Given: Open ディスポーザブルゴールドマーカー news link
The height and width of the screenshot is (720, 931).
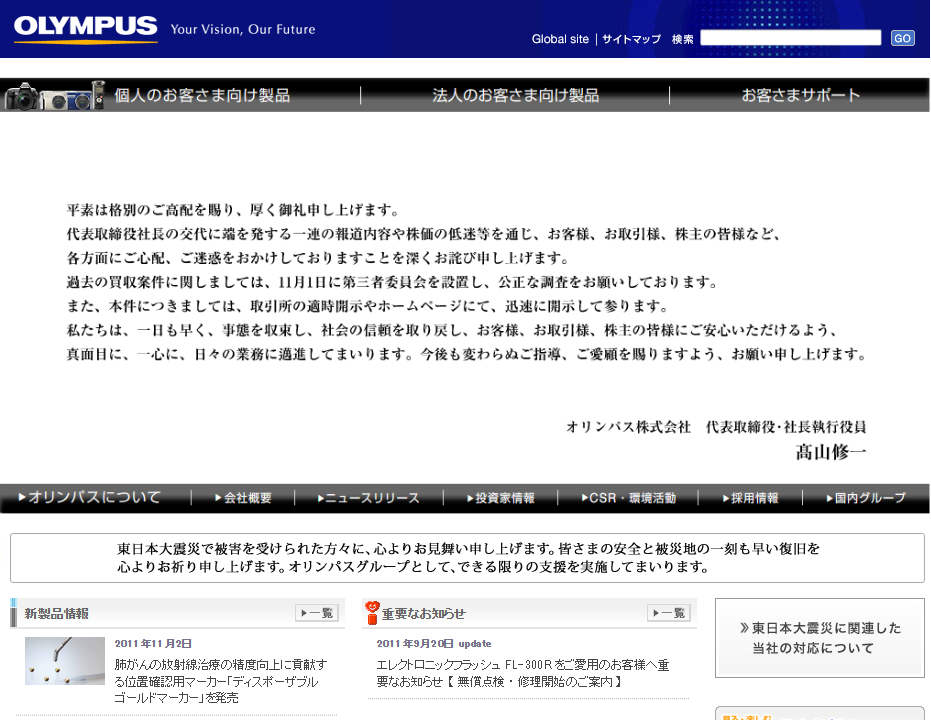Looking at the screenshot, I should click(x=220, y=681).
